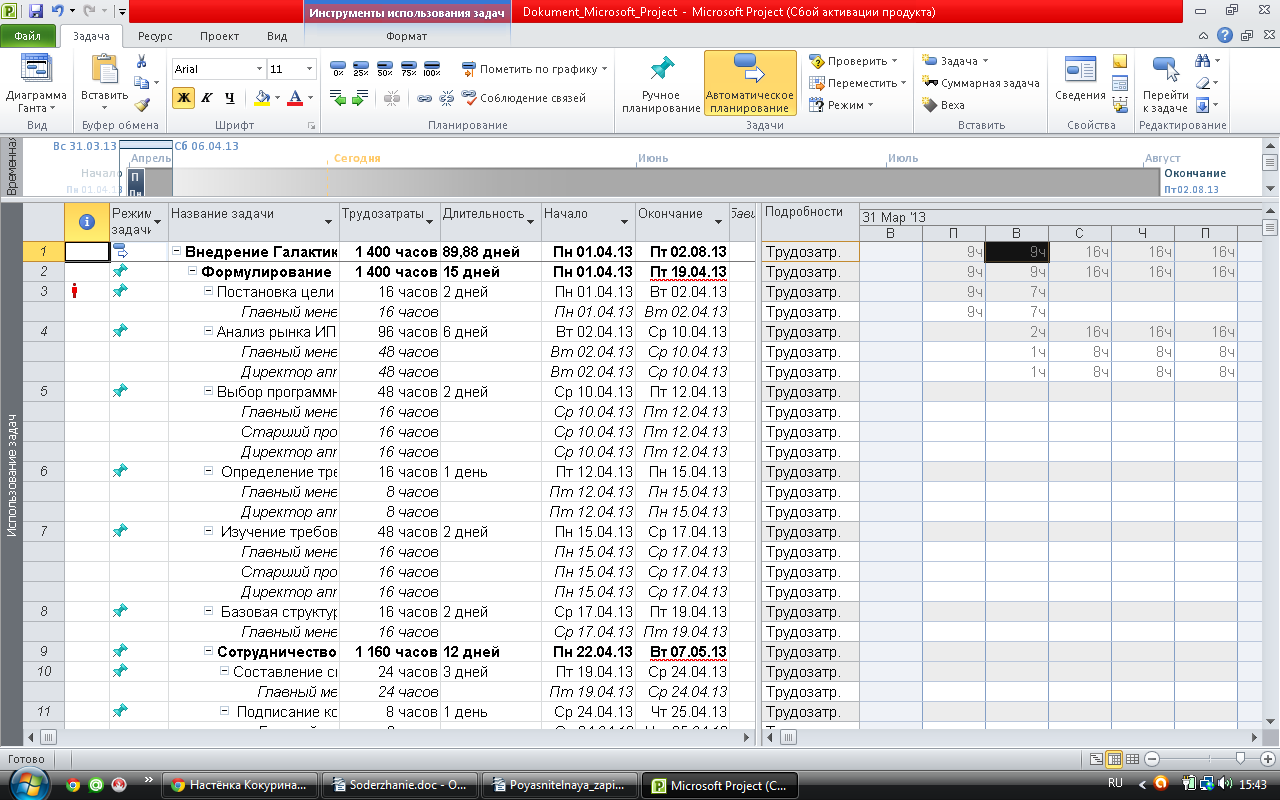1280x800 pixels.
Task: Collapse the Сотрудничество summary task
Action: pos(208,652)
